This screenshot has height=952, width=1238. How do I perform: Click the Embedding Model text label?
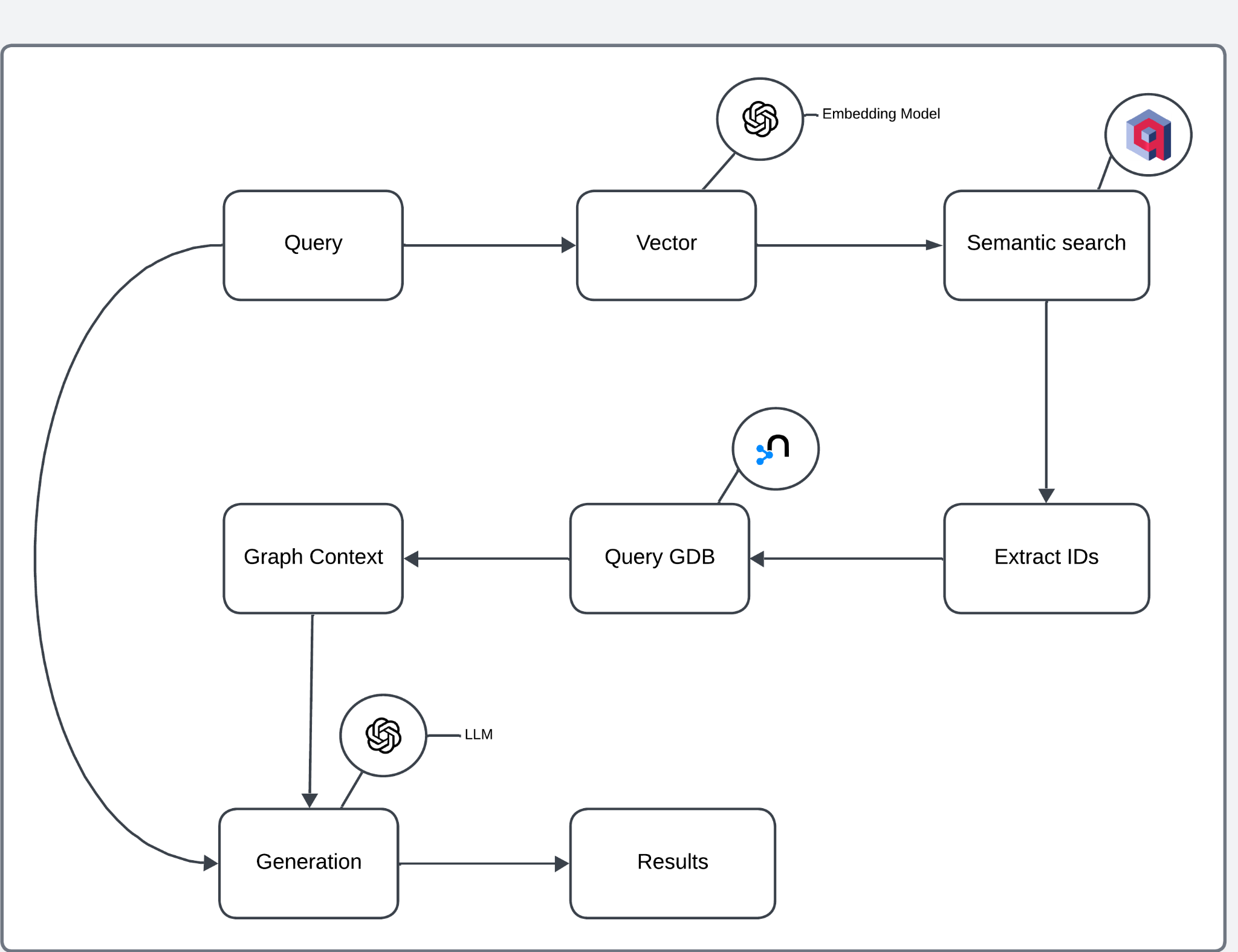point(880,114)
